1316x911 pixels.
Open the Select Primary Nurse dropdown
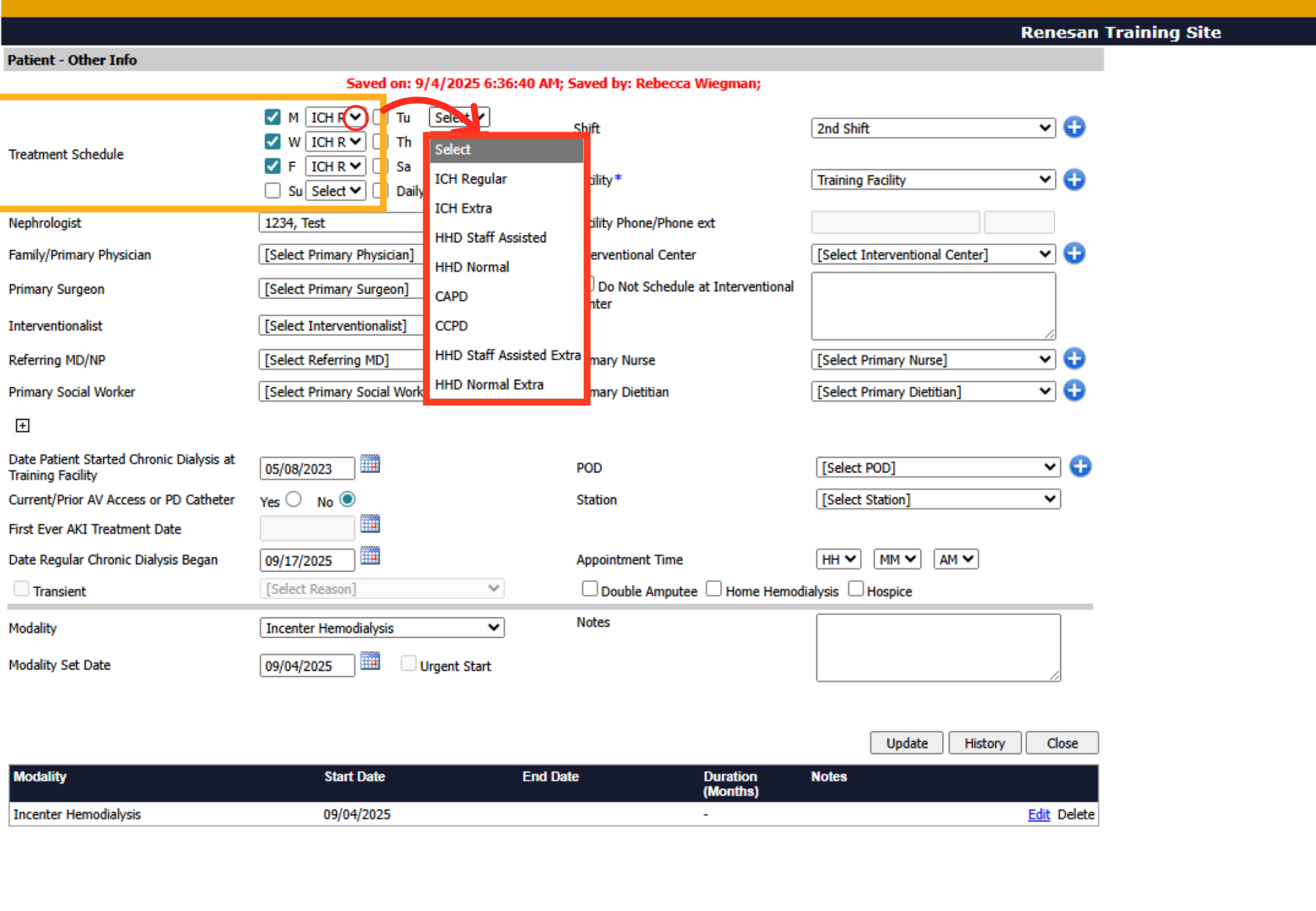933,360
